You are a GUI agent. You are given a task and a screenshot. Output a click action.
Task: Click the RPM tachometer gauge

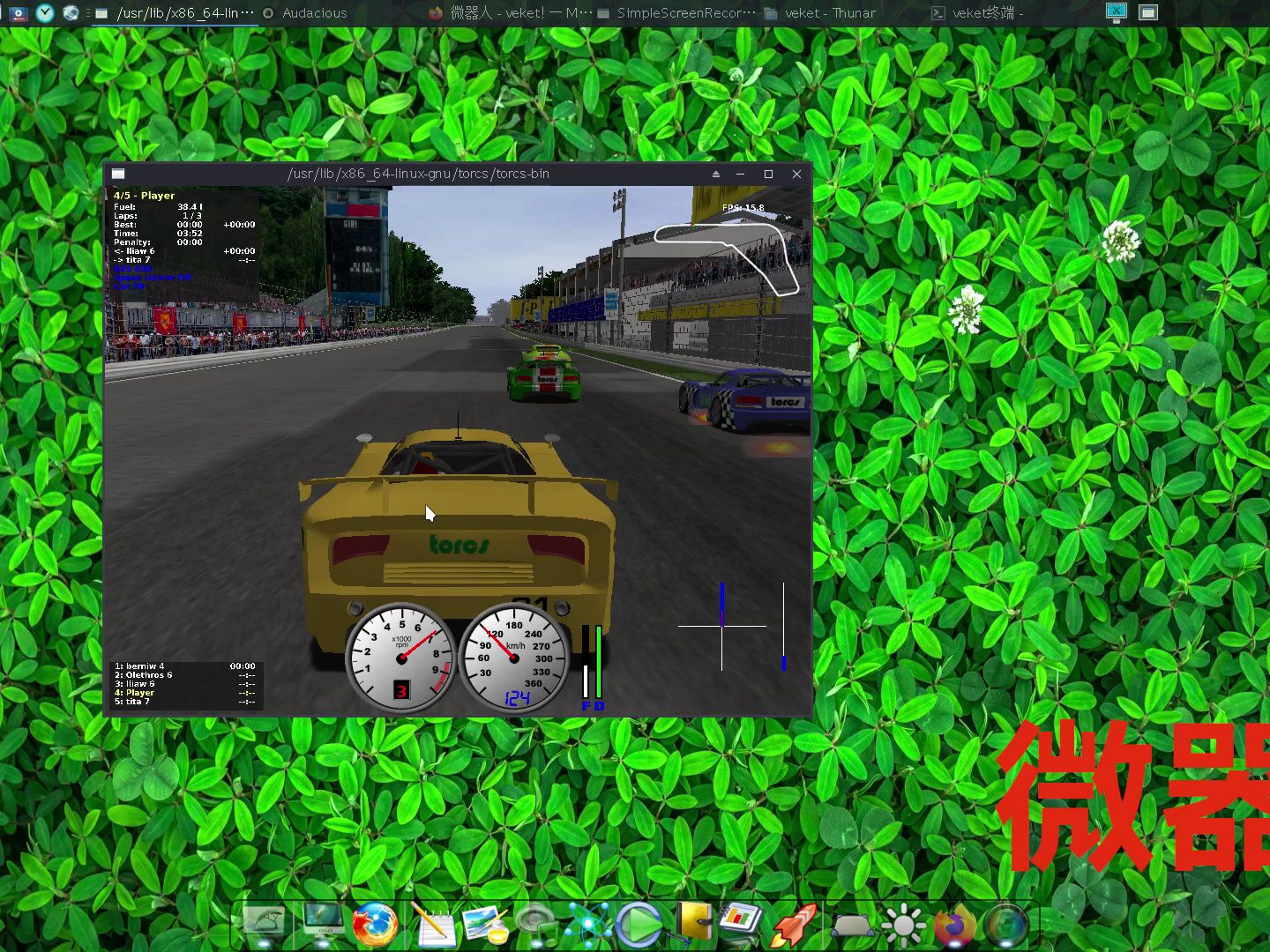tap(401, 658)
